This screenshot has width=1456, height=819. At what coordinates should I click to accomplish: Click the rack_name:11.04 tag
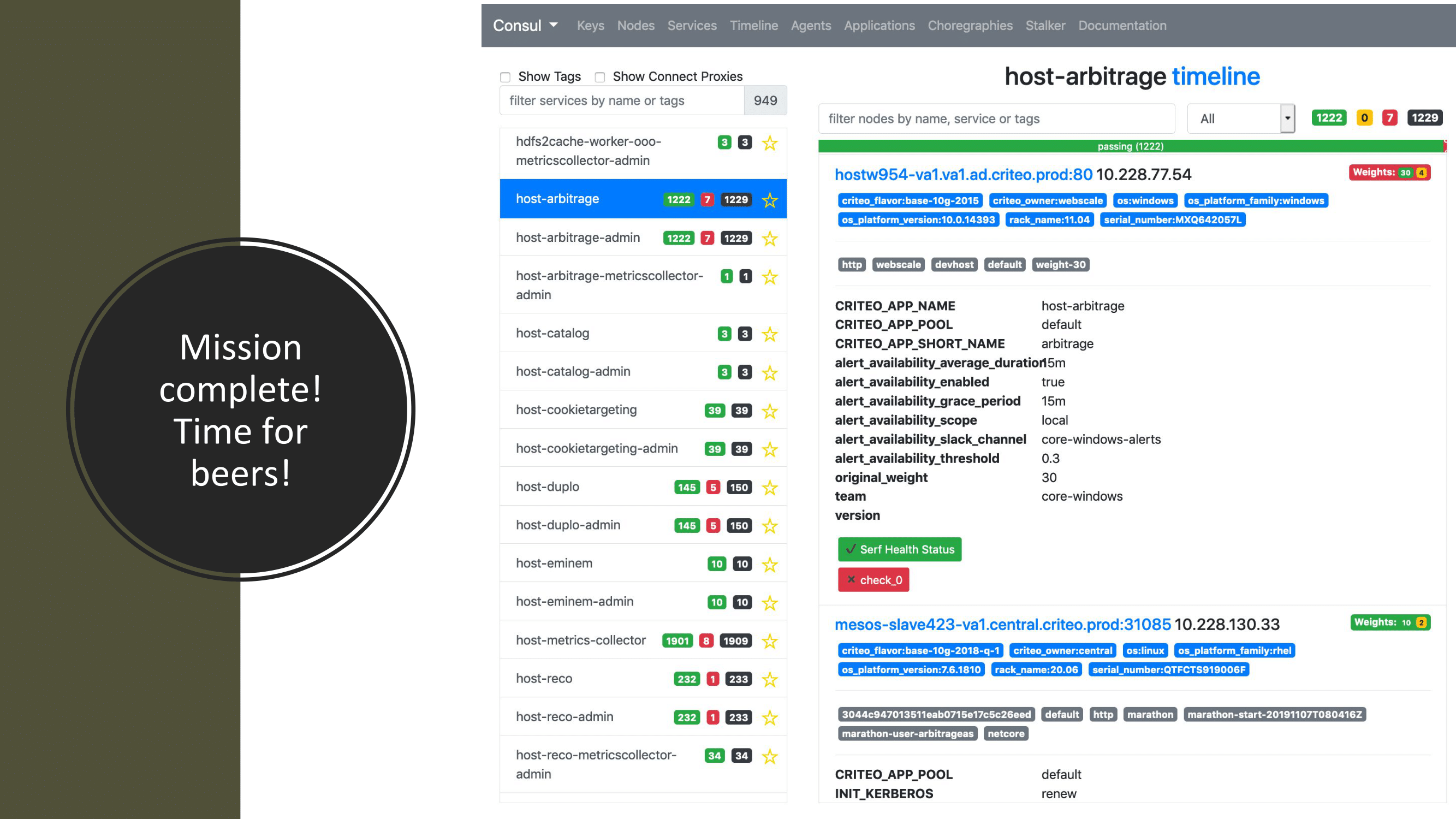point(1049,220)
